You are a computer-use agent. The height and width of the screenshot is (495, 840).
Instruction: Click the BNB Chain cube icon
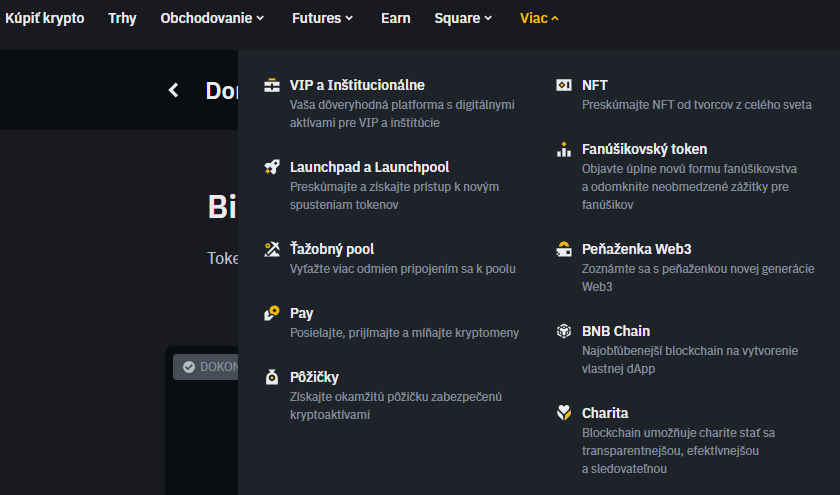pos(563,331)
